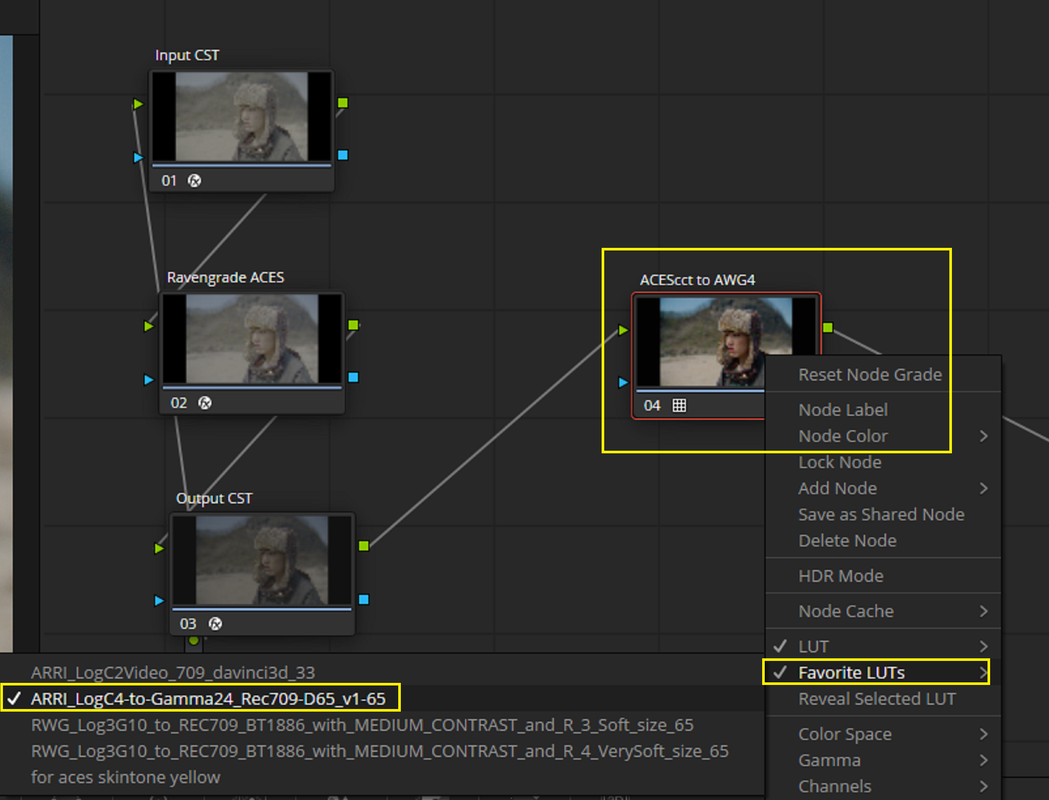Expand the Color Space submenu
Screen dimensions: 1049x800
click(883, 734)
